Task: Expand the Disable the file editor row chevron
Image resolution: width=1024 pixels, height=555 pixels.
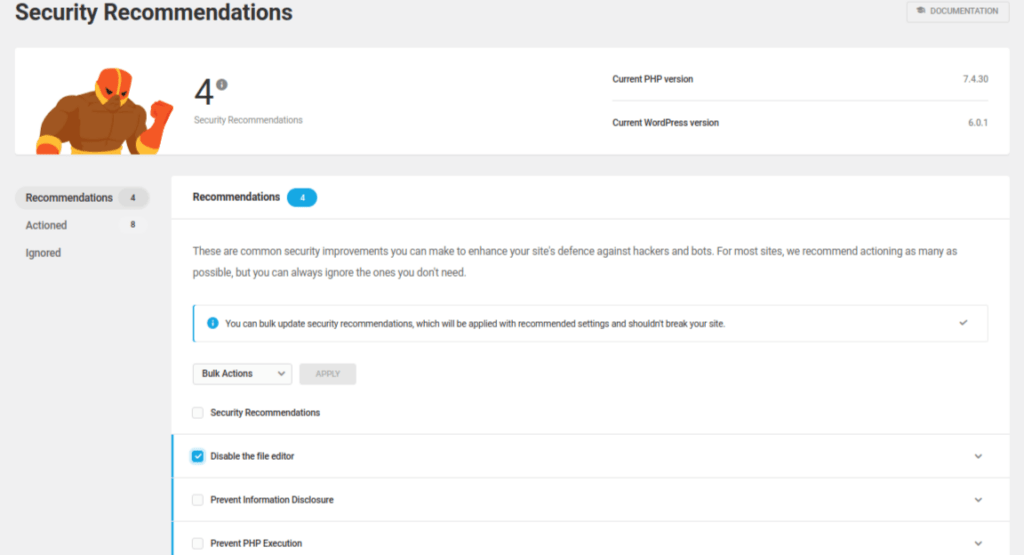Action: pos(978,456)
